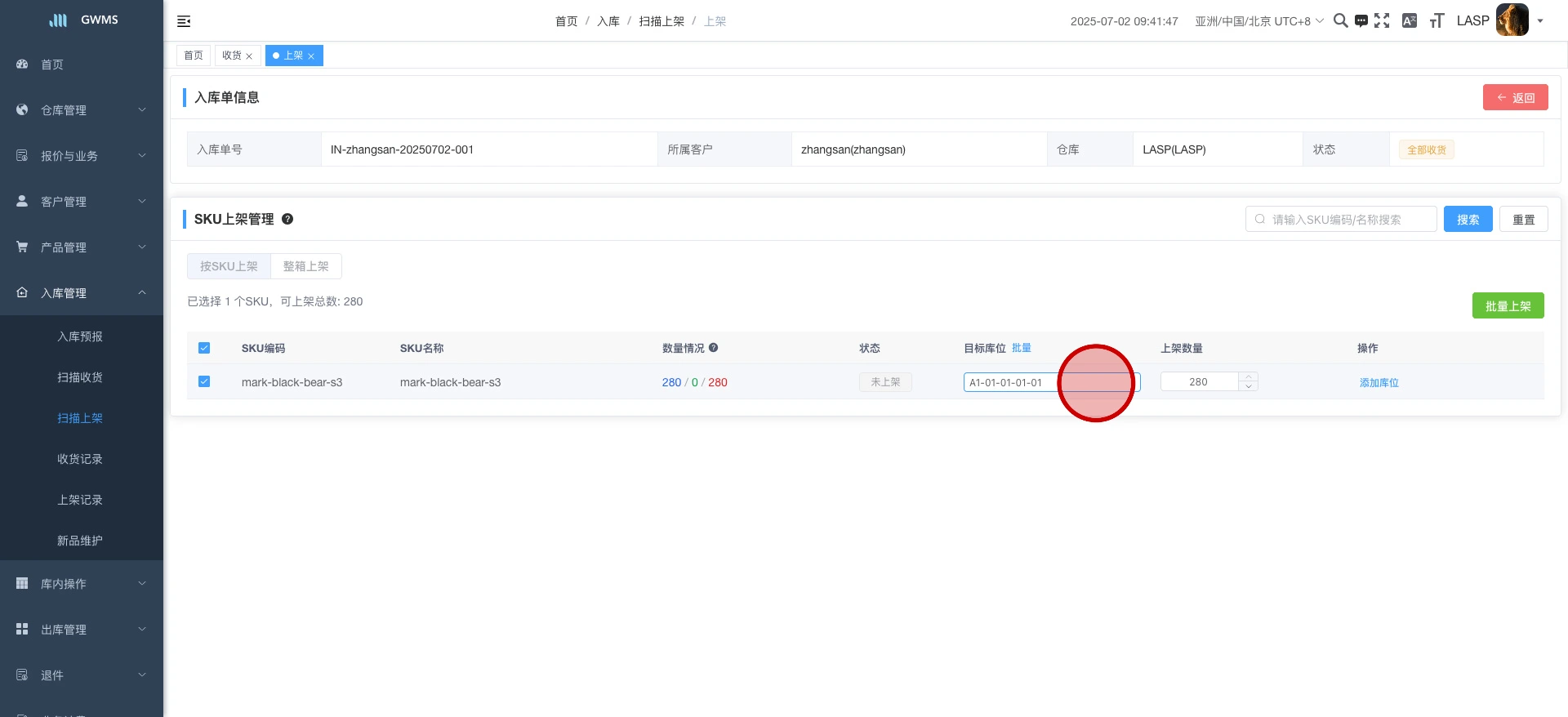
Task: Open 收货记录 in the sidebar
Action: (80, 459)
